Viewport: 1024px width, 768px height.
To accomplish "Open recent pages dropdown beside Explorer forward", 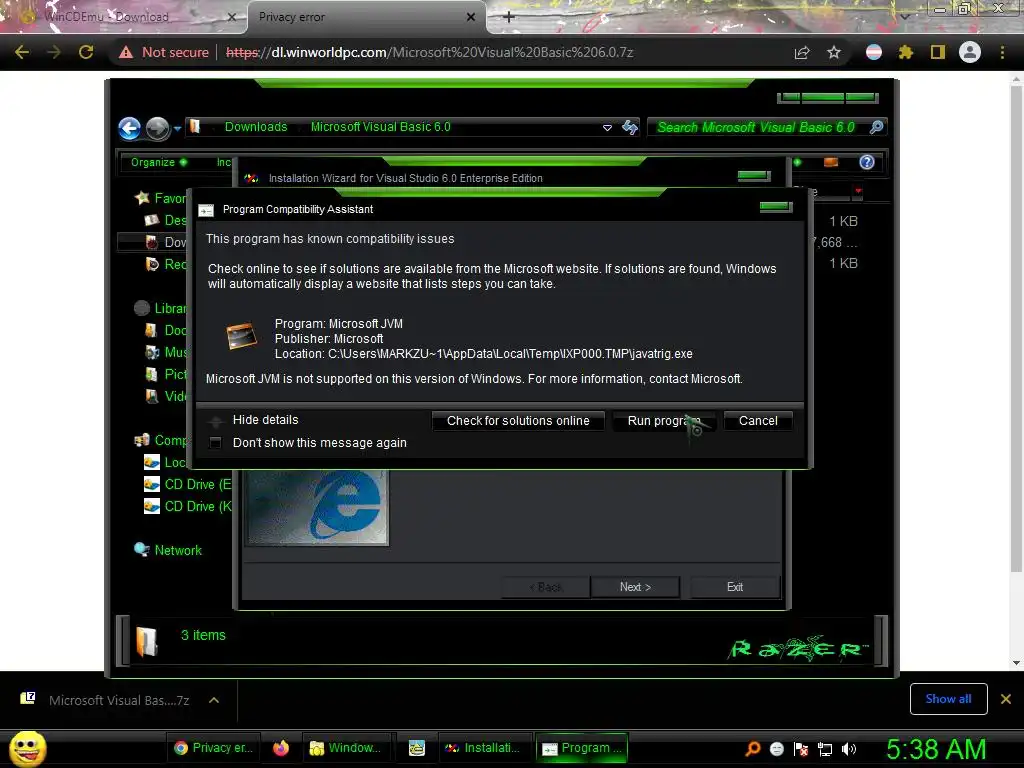I will click(x=177, y=129).
